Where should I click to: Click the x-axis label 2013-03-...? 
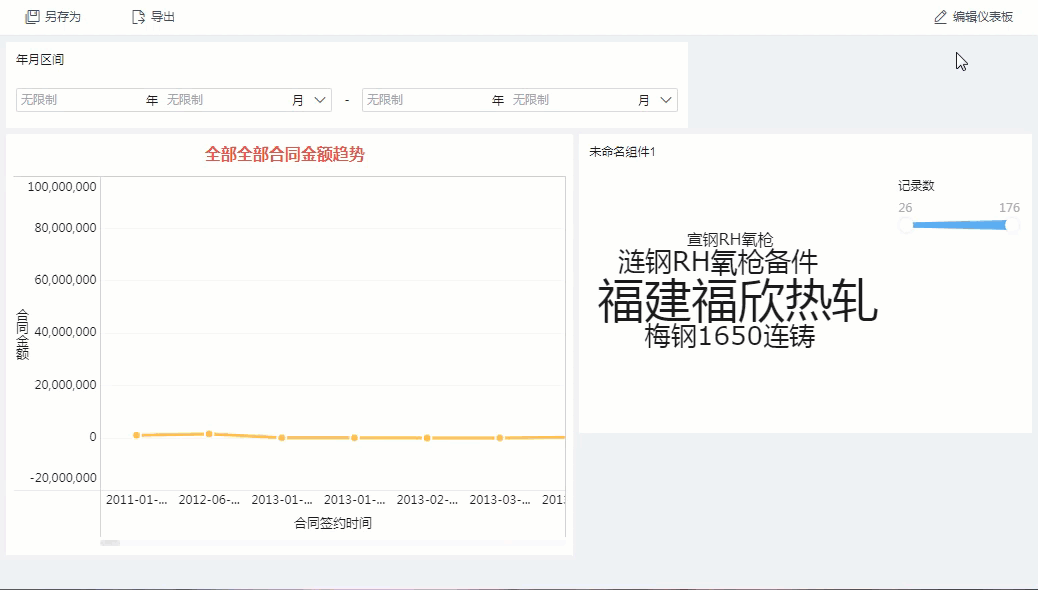[500, 500]
